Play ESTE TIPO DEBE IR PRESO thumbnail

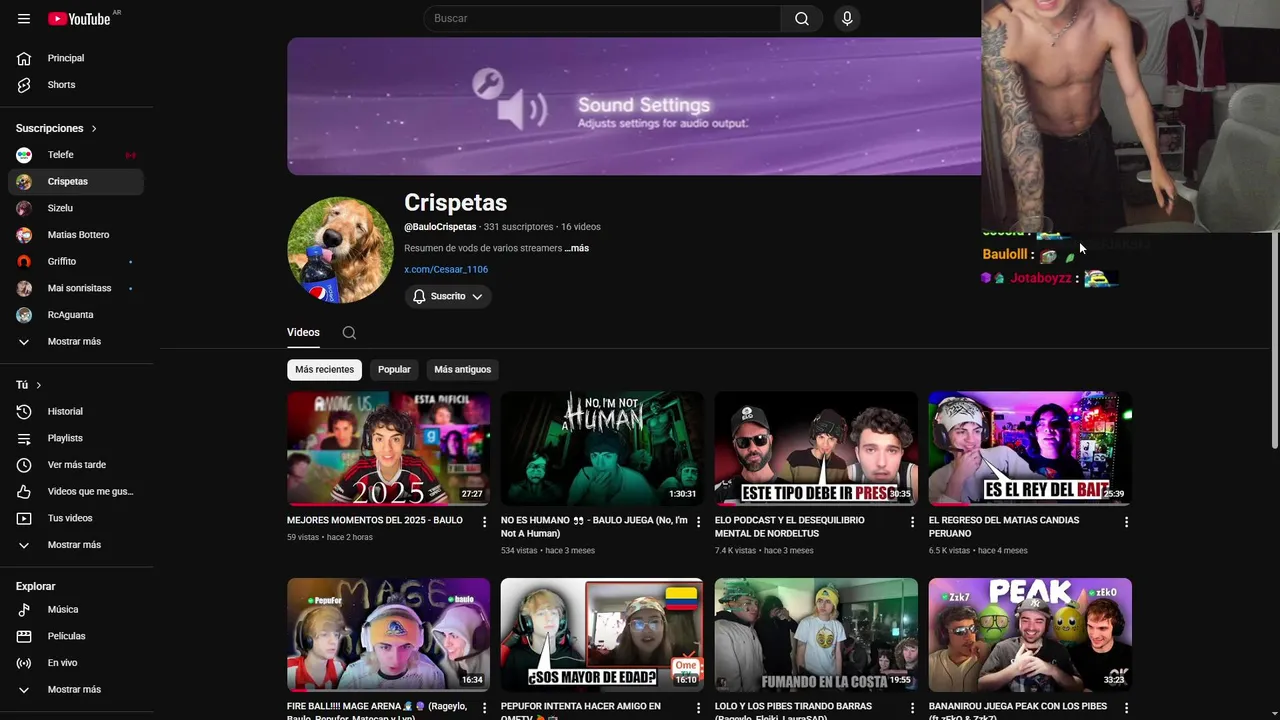click(x=816, y=448)
